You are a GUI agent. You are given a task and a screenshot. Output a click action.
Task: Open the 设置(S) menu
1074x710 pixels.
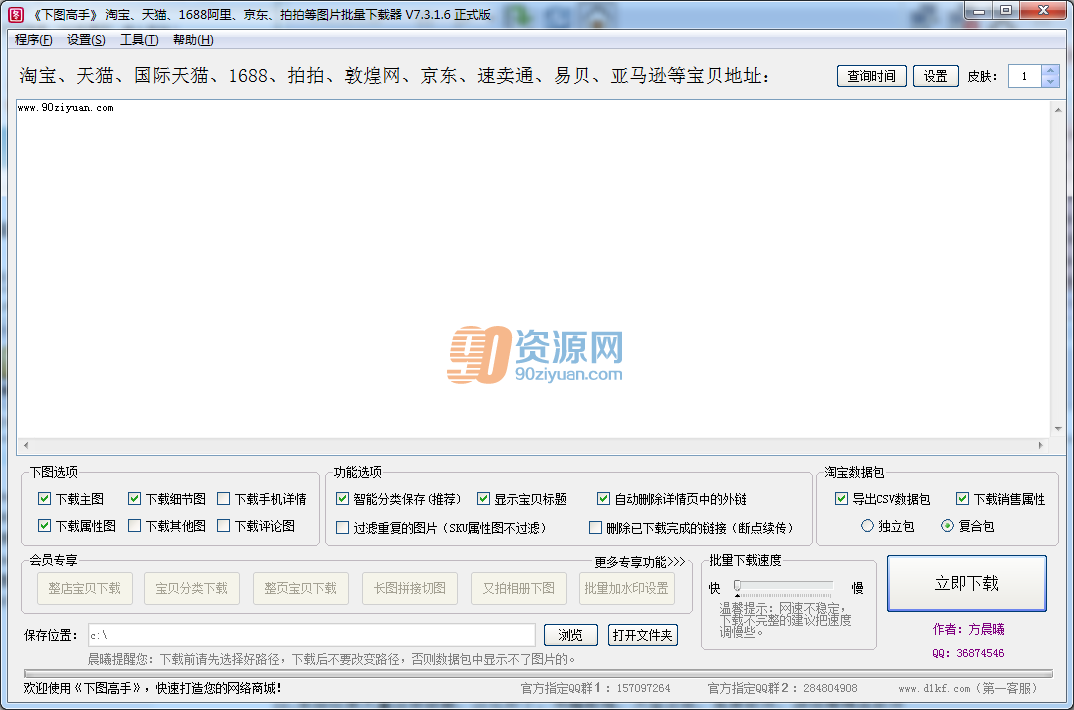[x=86, y=40]
